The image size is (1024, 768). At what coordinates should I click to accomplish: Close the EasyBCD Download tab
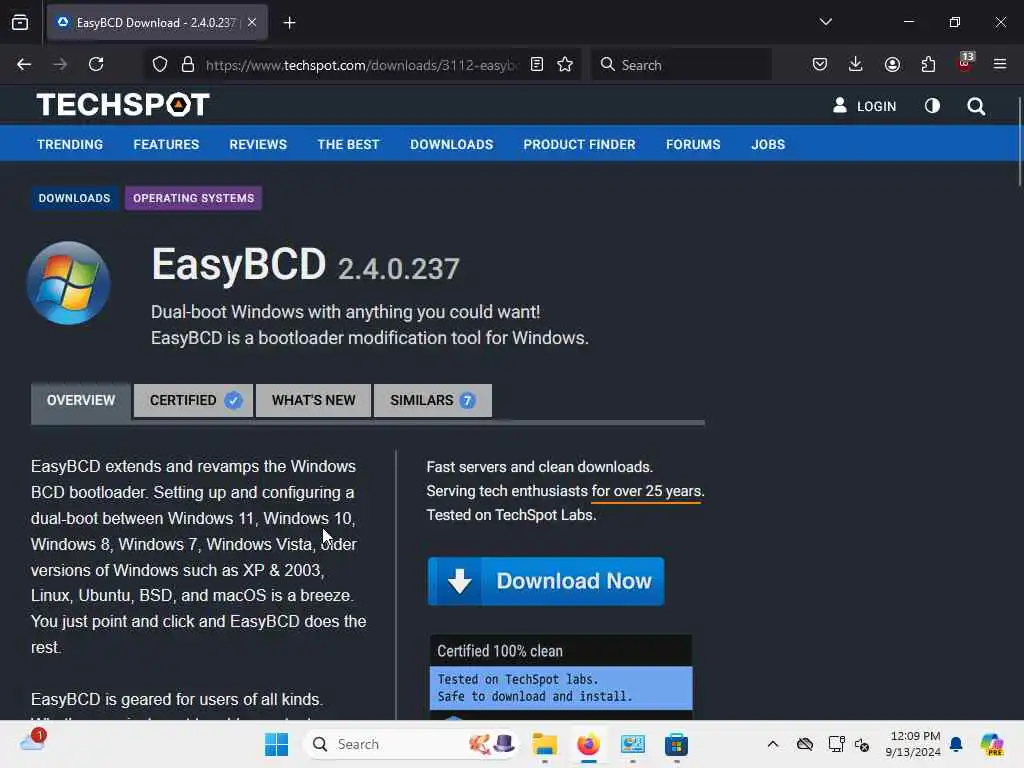click(x=252, y=22)
